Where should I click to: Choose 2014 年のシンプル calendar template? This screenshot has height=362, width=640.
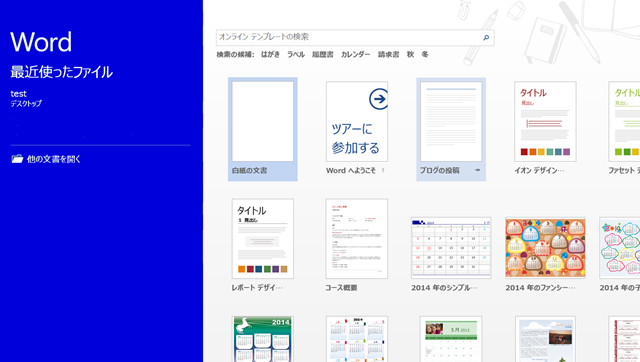(451, 248)
